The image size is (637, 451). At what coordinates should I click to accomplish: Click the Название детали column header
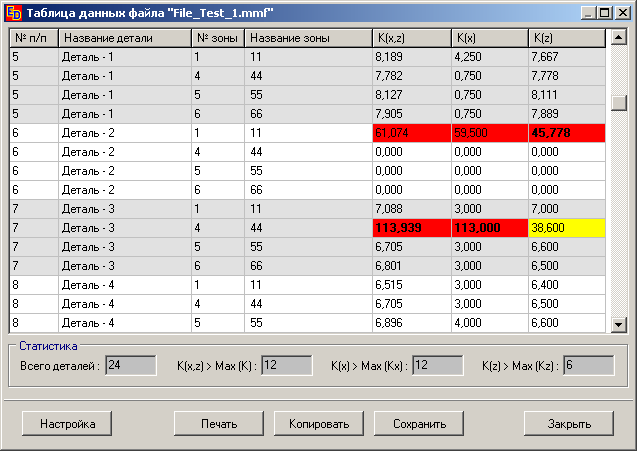click(124, 38)
